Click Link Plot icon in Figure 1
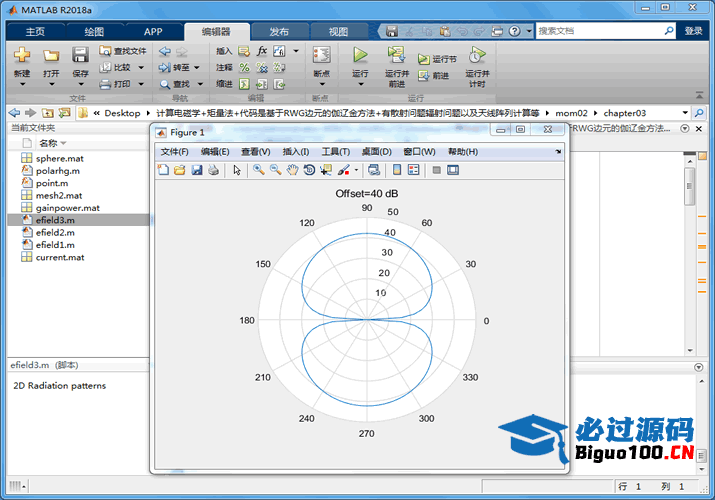The height and width of the screenshot is (500, 715). click(374, 170)
